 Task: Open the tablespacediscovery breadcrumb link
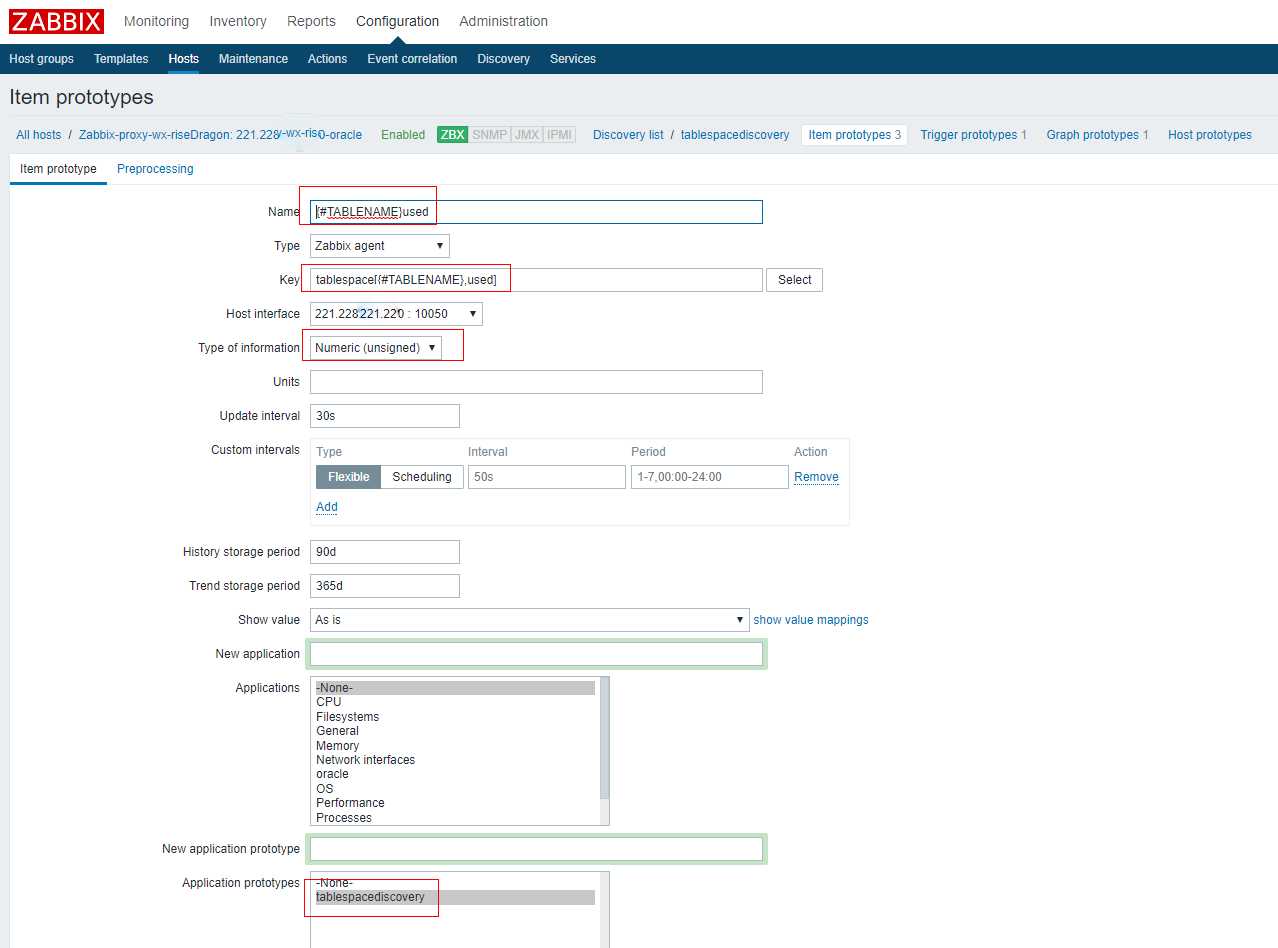pyautogui.click(x=735, y=135)
